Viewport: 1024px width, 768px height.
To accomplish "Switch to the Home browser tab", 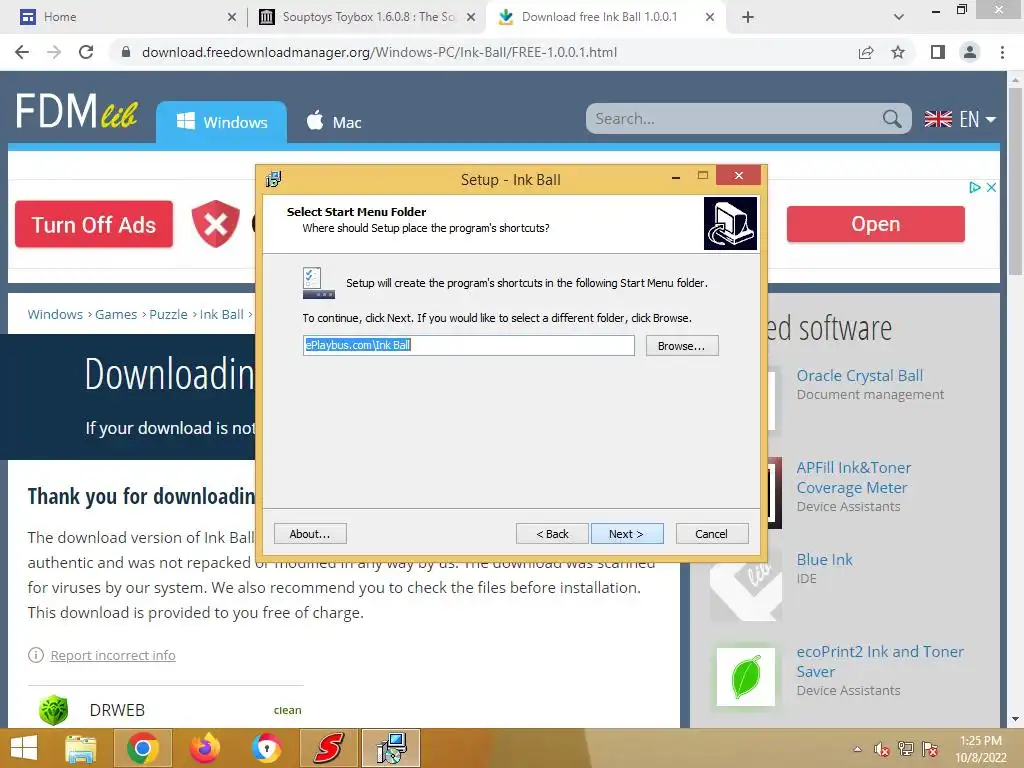I will tap(127, 17).
